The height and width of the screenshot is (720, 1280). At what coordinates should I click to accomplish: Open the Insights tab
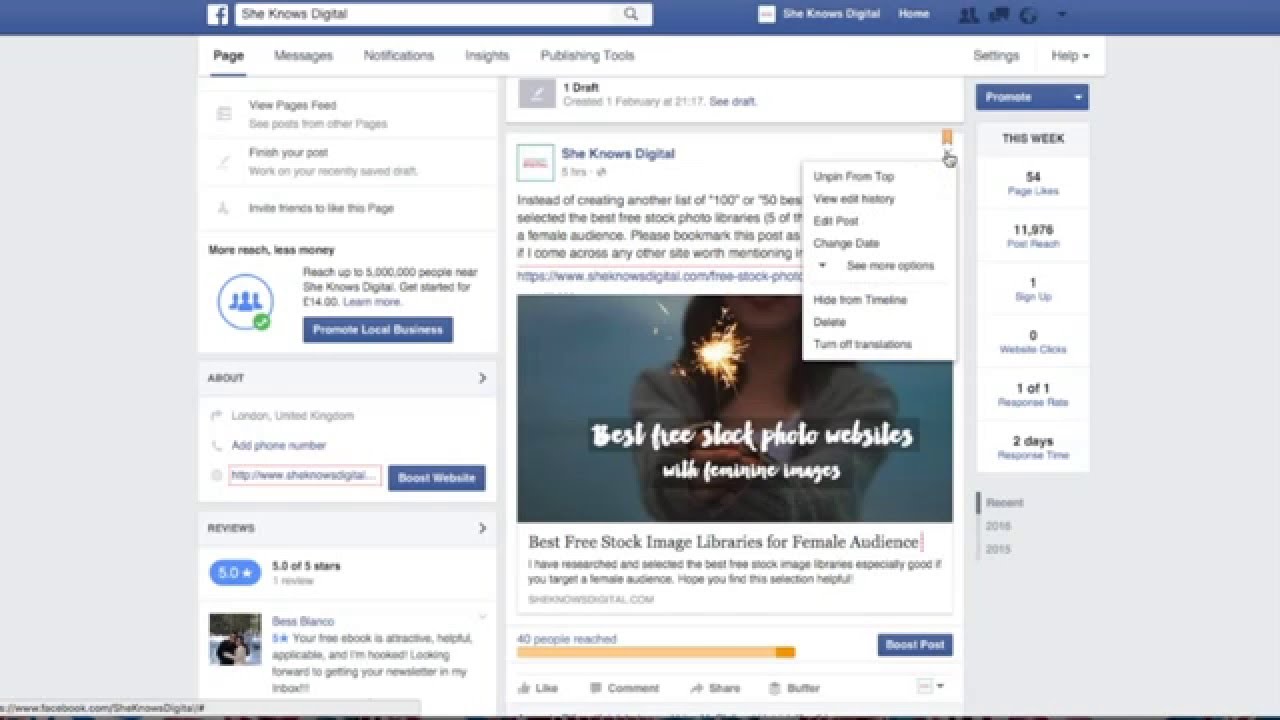point(487,56)
